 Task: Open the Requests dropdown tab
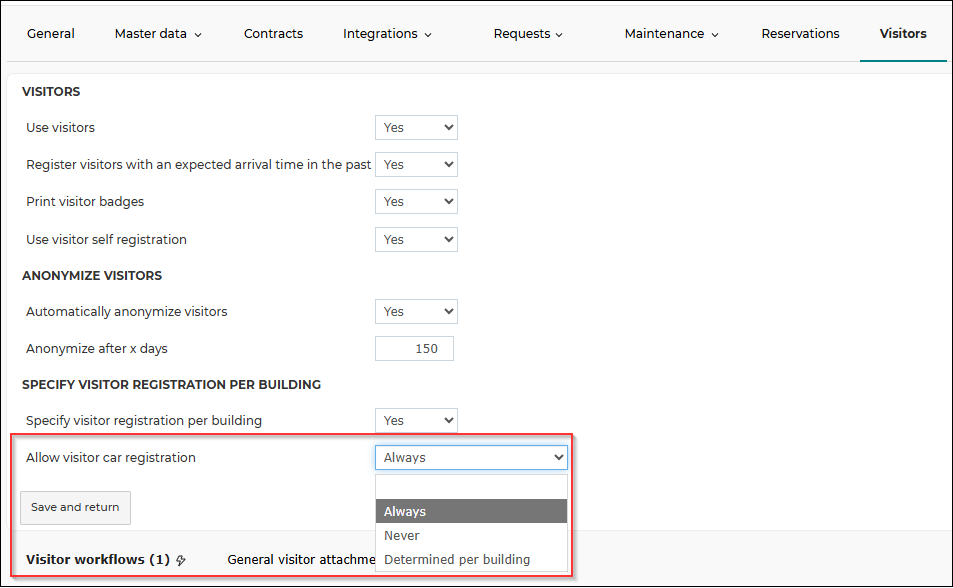[x=528, y=34]
